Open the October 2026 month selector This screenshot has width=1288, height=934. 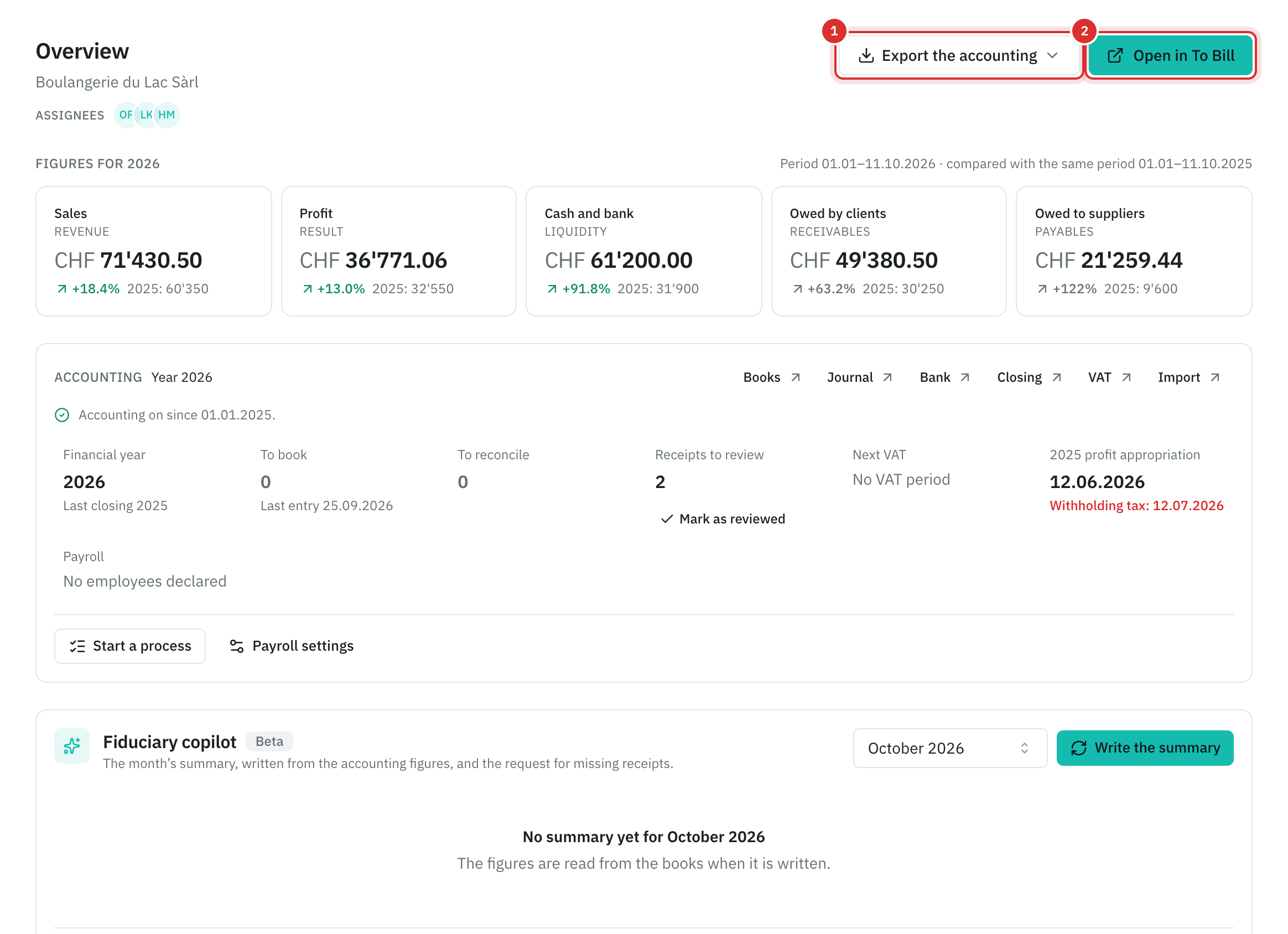[950, 748]
